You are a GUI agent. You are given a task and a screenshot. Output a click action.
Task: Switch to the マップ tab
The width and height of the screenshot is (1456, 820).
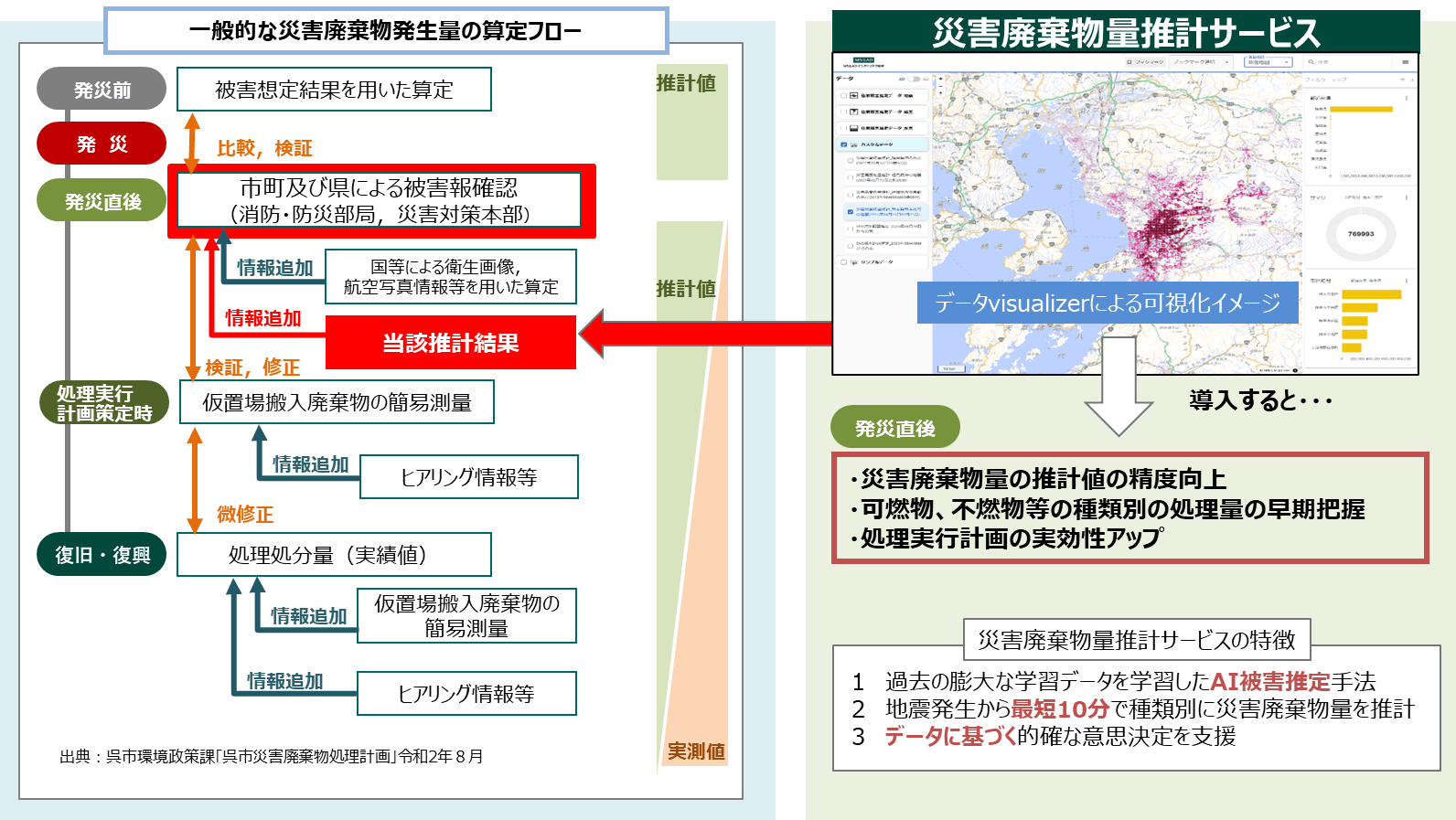coord(1339,80)
